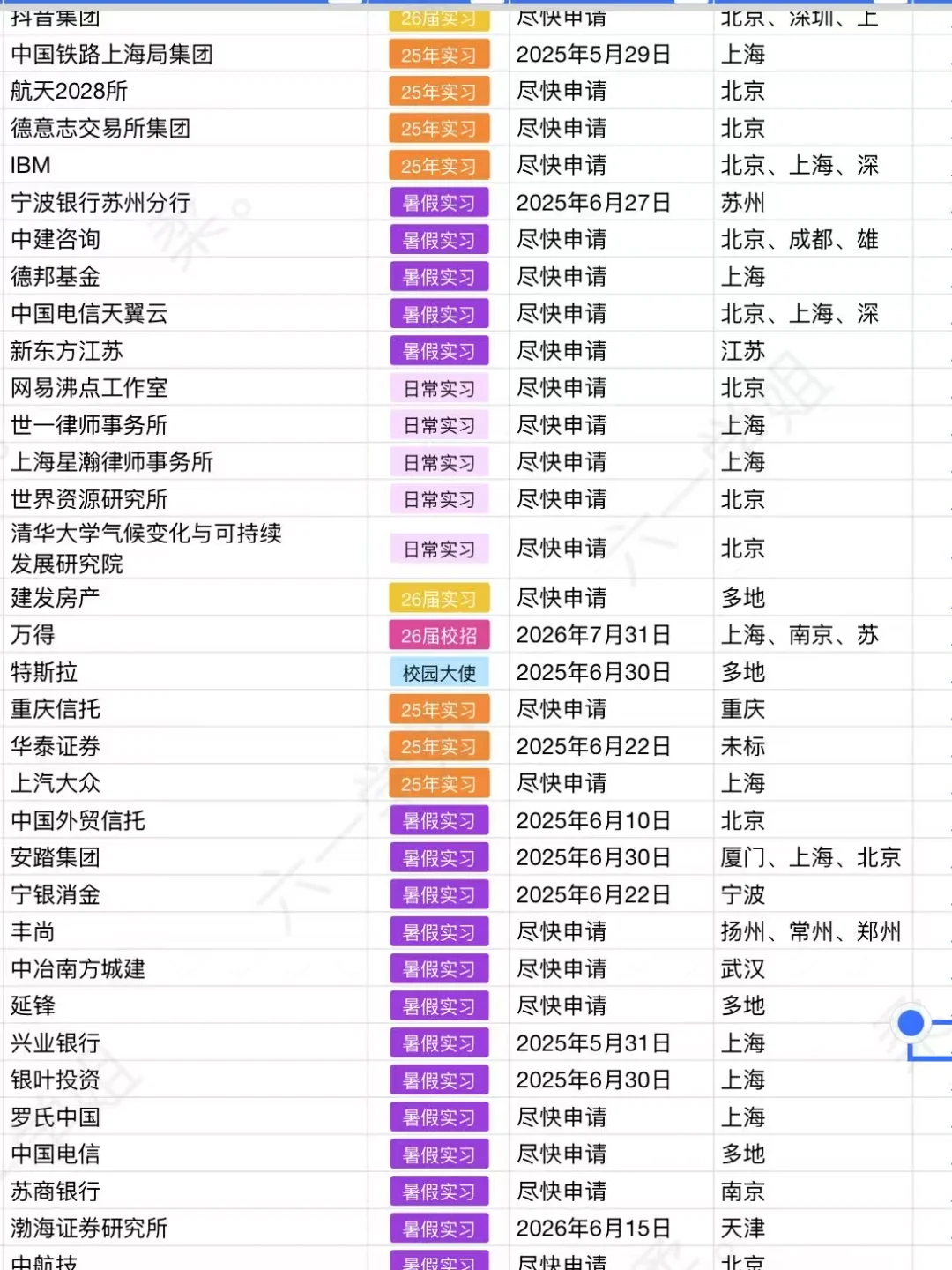Click the 厦门、上海、北京 location cell
Image resolution: width=952 pixels, height=1270 pixels.
[813, 857]
